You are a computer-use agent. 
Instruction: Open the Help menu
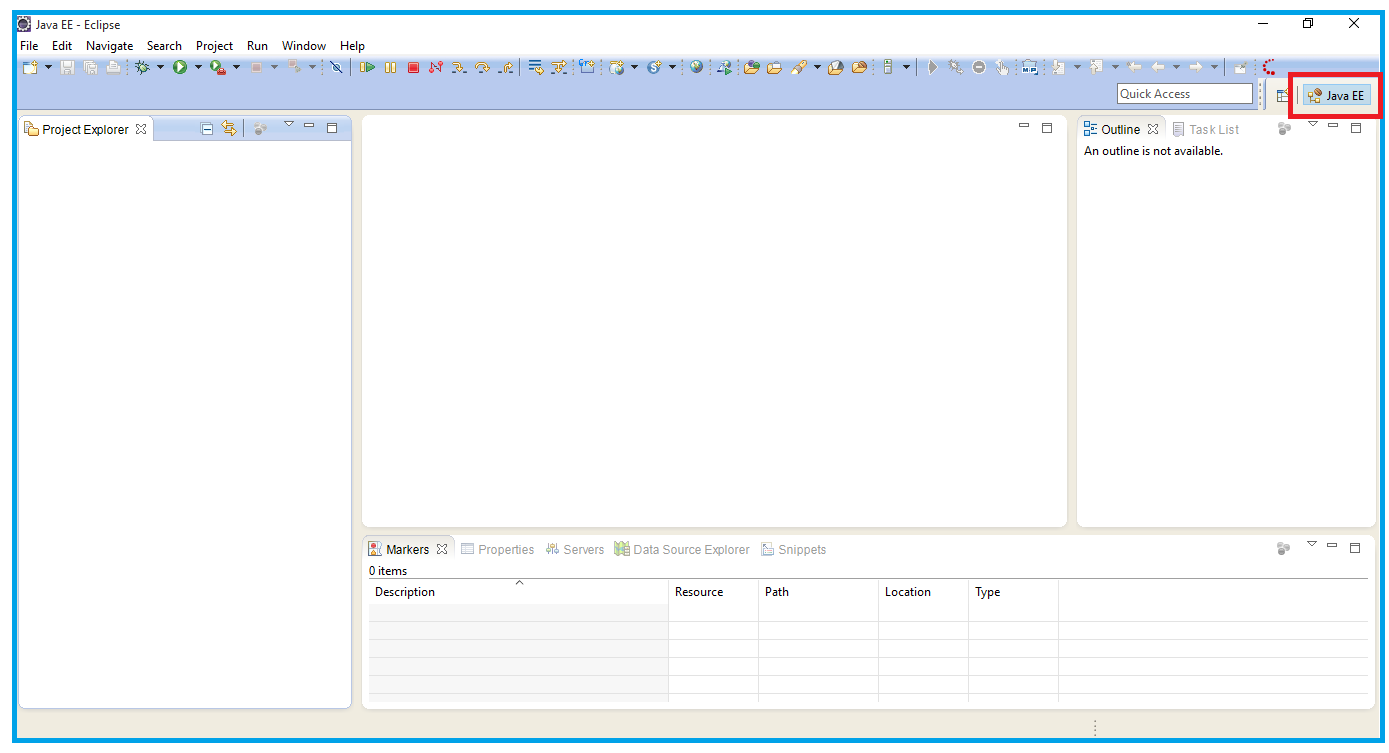tap(352, 46)
